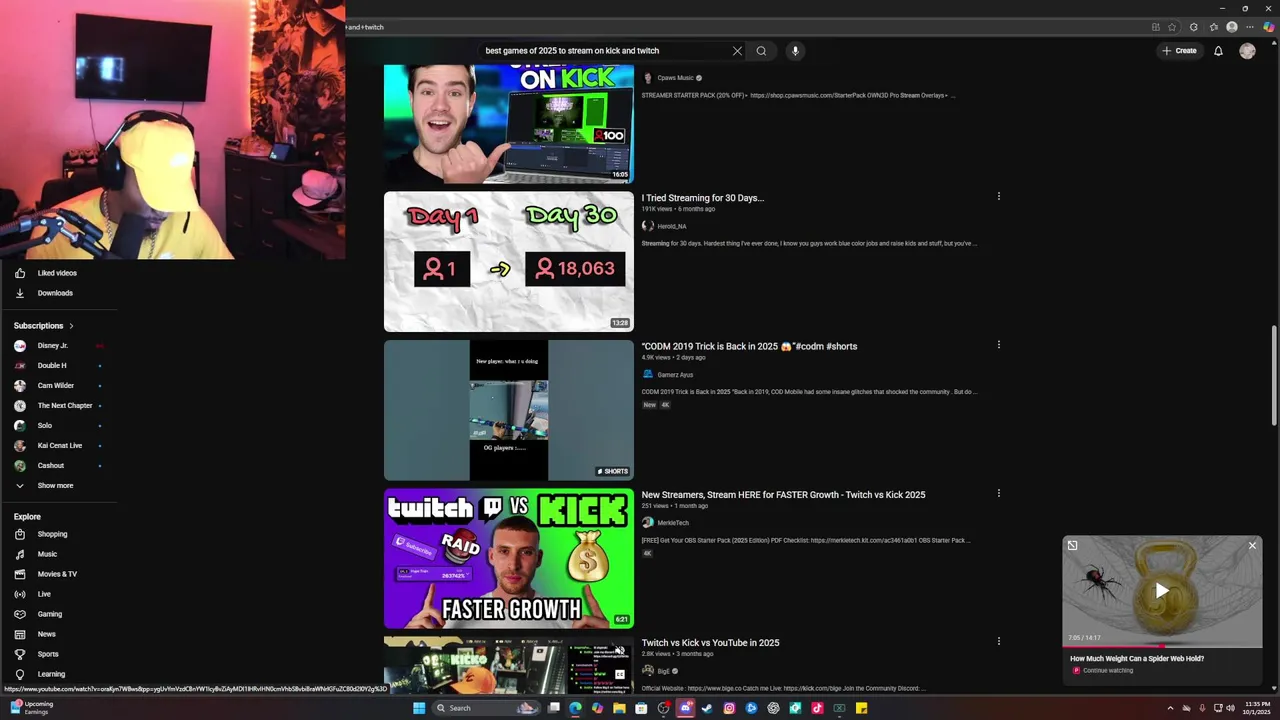Screen dimensions: 1280x720
Task: Open File Explorer from the taskbar
Action: point(619,708)
